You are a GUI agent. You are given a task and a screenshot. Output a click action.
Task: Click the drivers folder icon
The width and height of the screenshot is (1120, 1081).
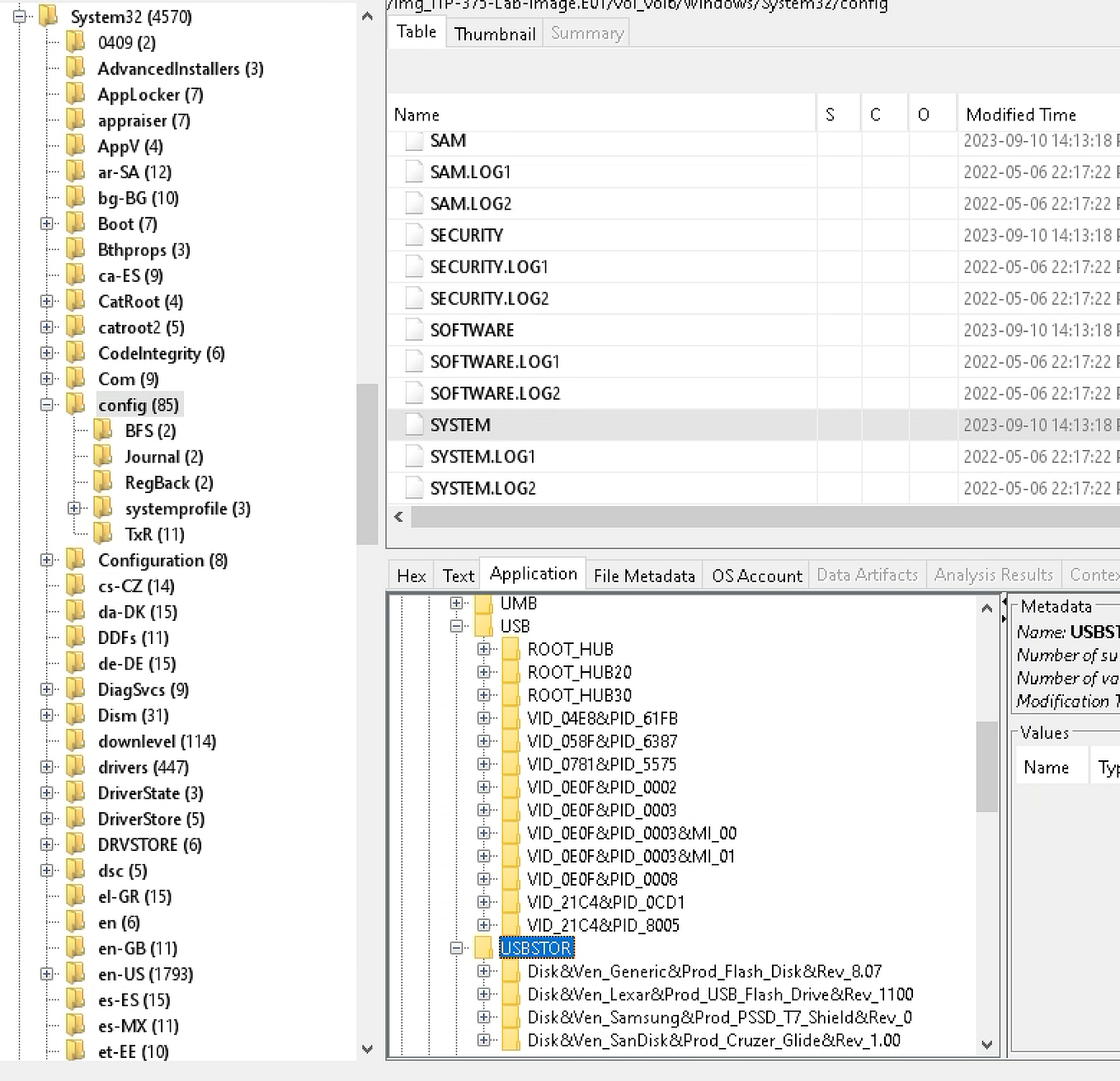click(75, 767)
